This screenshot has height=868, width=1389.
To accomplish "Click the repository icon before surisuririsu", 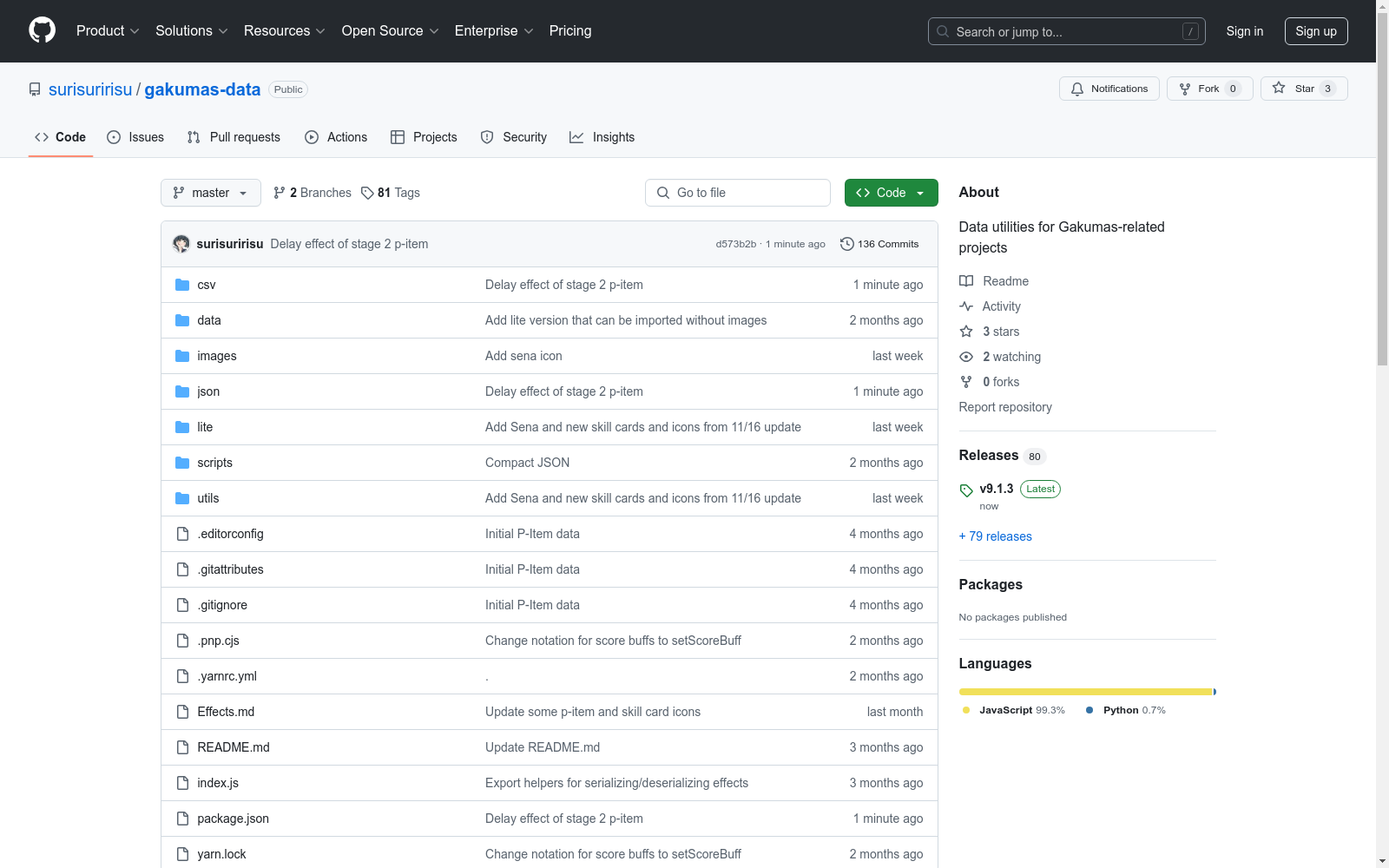I will click(x=35, y=89).
